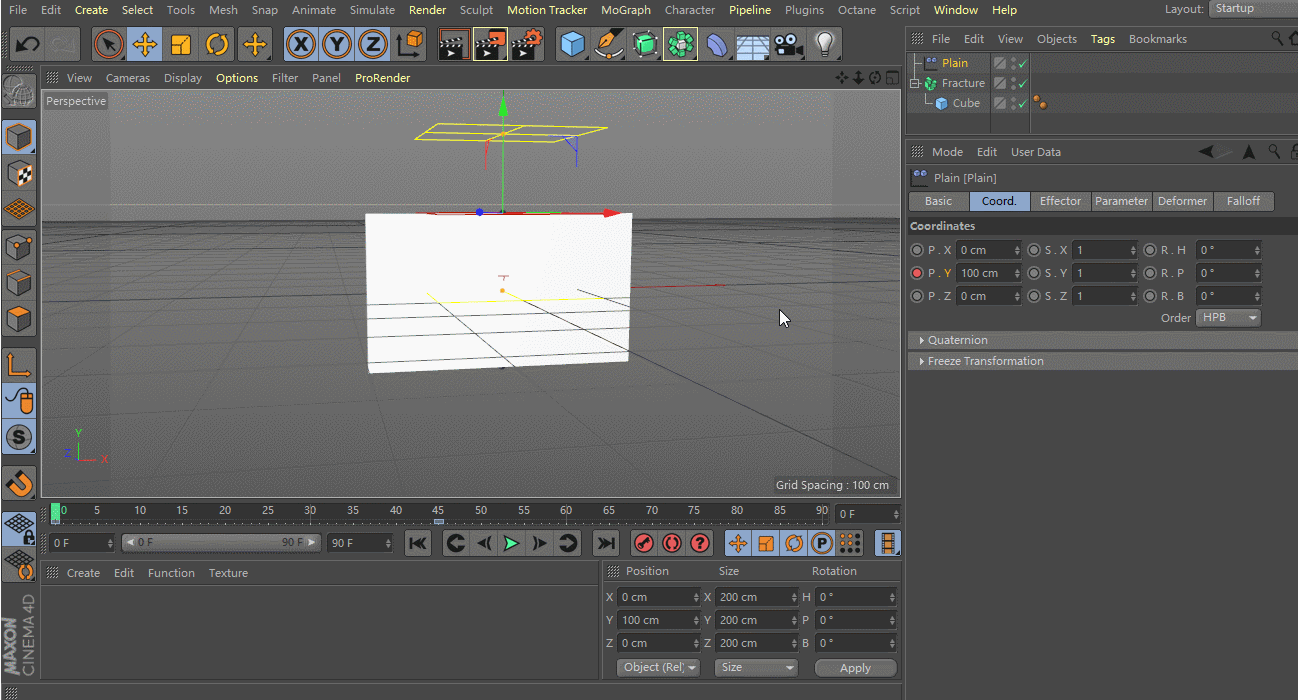
Task: Expand the Freeze Transformation section
Action: [985, 361]
